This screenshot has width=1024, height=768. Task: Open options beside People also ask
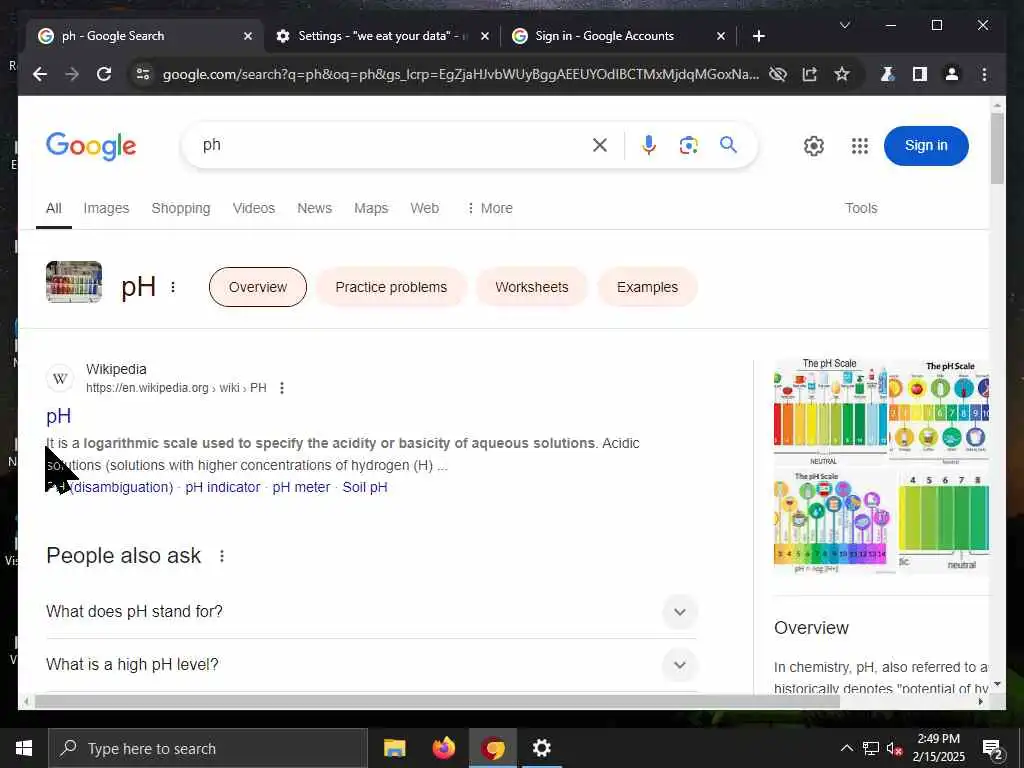click(x=222, y=556)
